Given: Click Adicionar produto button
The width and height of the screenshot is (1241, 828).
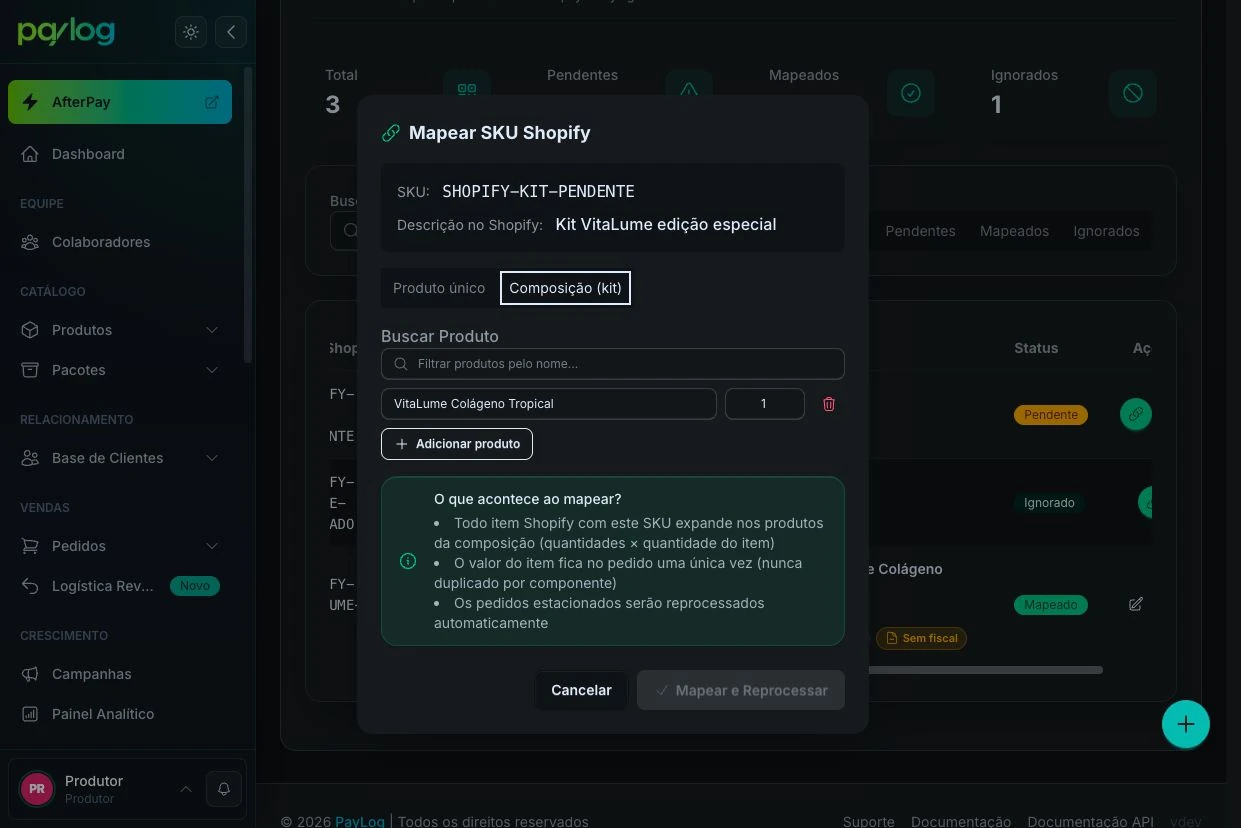Looking at the screenshot, I should click(x=457, y=444).
